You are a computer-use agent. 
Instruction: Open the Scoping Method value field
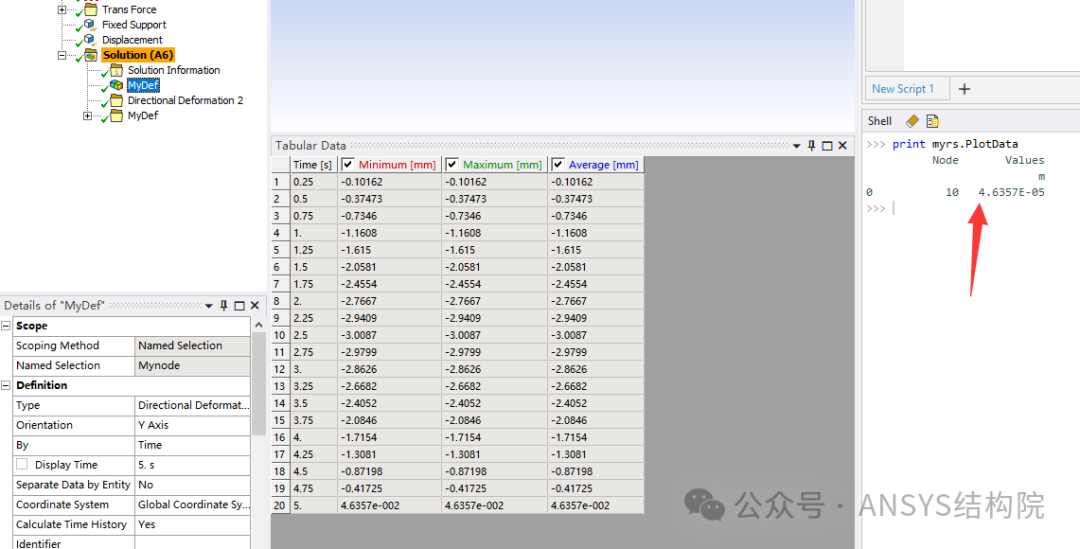pyautogui.click(x=193, y=346)
